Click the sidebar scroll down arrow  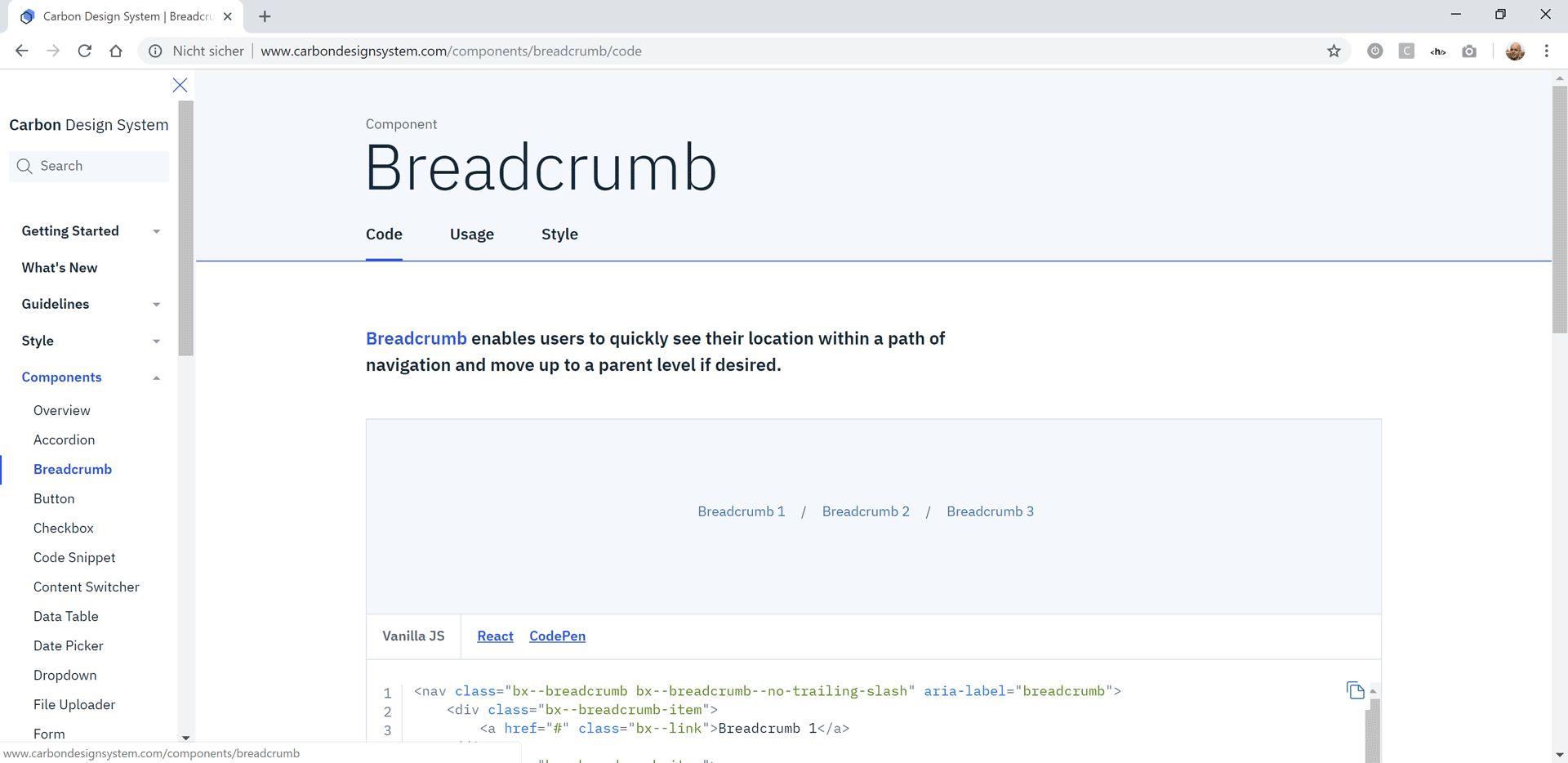click(185, 738)
